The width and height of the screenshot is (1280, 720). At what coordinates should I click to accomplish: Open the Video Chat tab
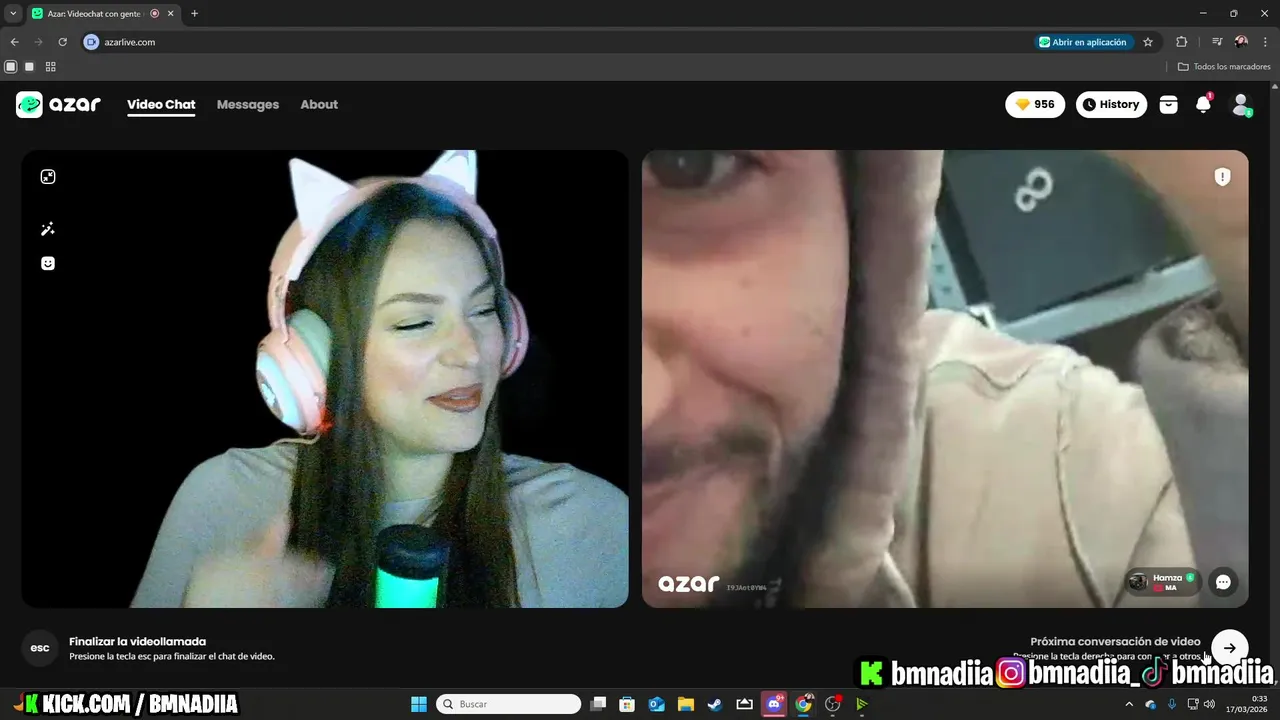(x=161, y=104)
